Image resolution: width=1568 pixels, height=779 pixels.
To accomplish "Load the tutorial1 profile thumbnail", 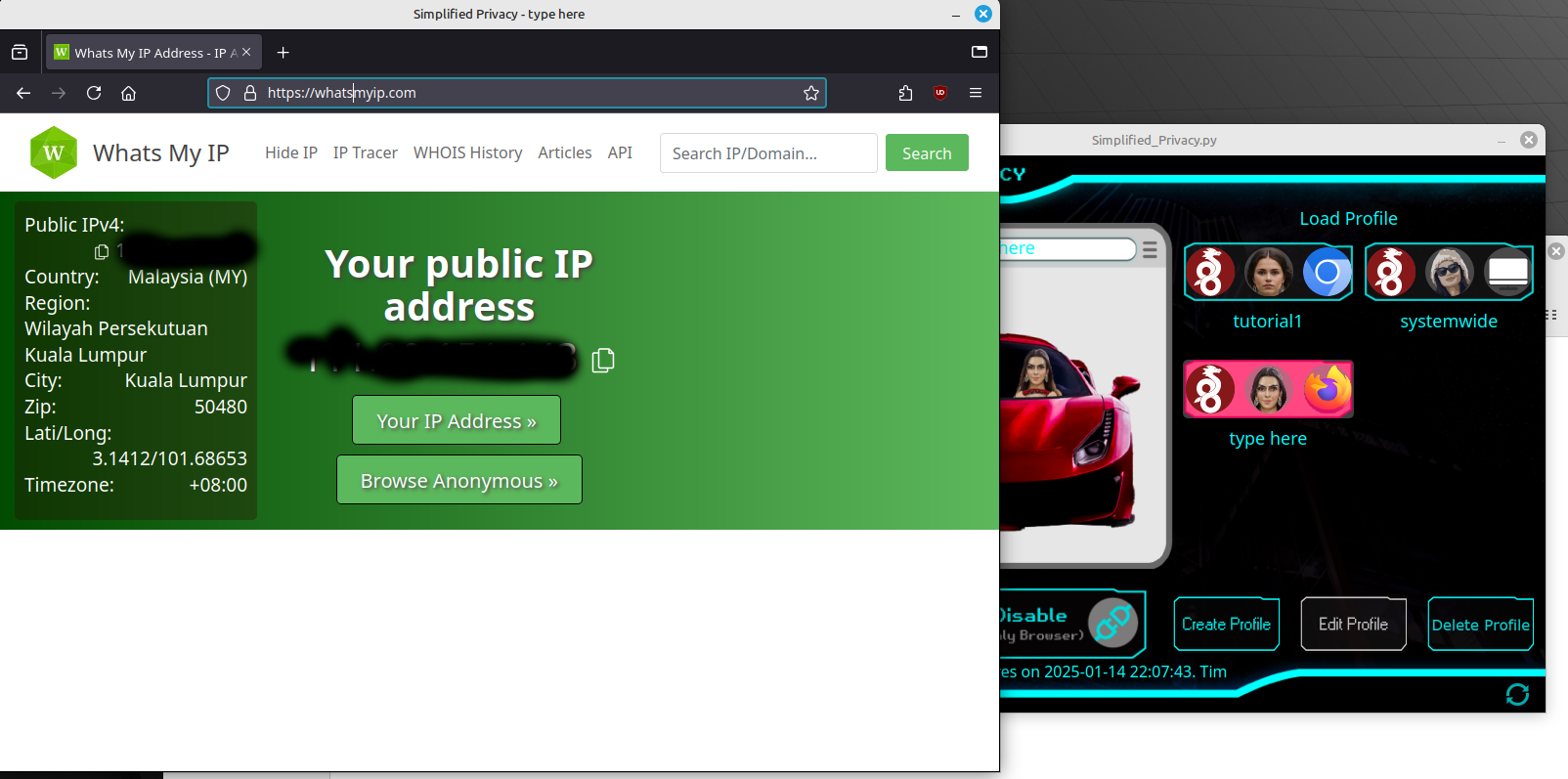I will [1267, 272].
